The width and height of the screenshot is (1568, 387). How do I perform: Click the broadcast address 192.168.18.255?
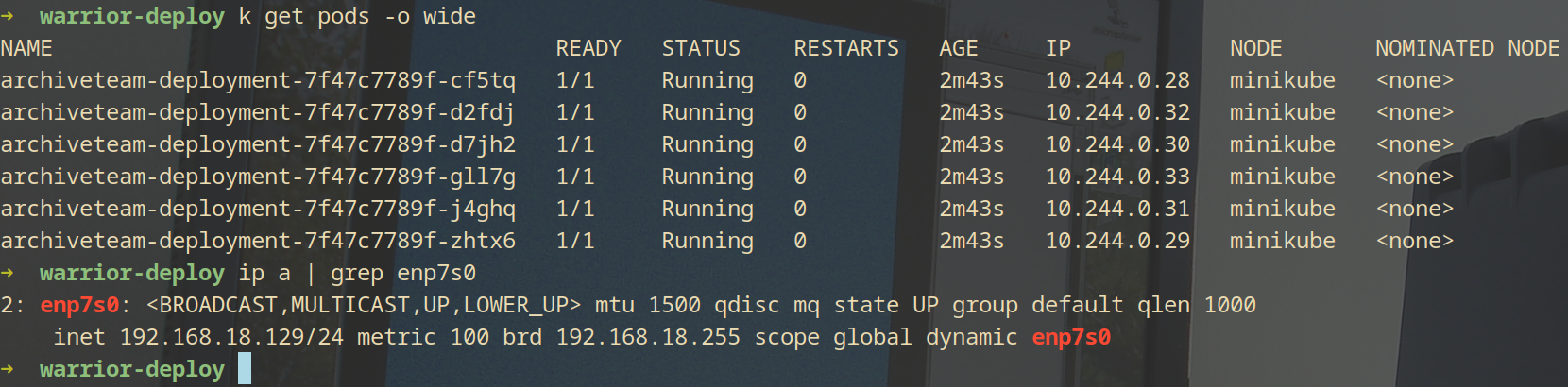tap(648, 337)
